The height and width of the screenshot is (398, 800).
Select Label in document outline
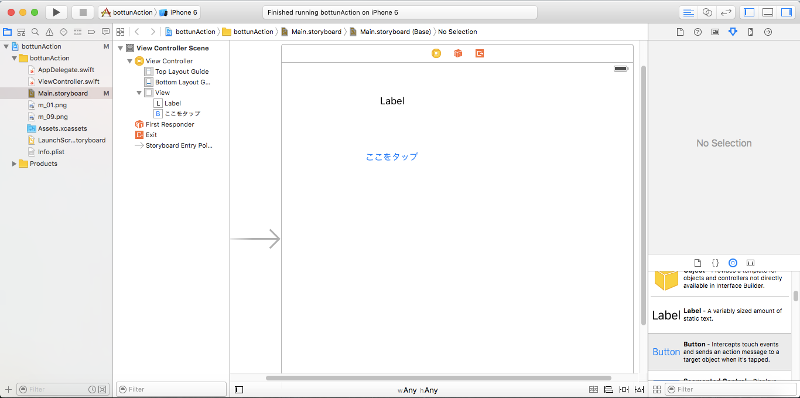(x=172, y=103)
